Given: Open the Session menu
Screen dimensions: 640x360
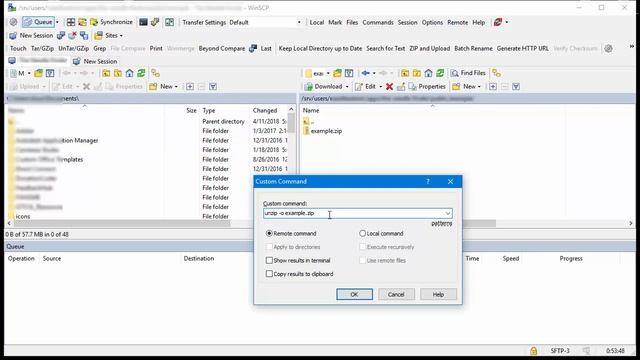Looking at the screenshot, I should (407, 22).
